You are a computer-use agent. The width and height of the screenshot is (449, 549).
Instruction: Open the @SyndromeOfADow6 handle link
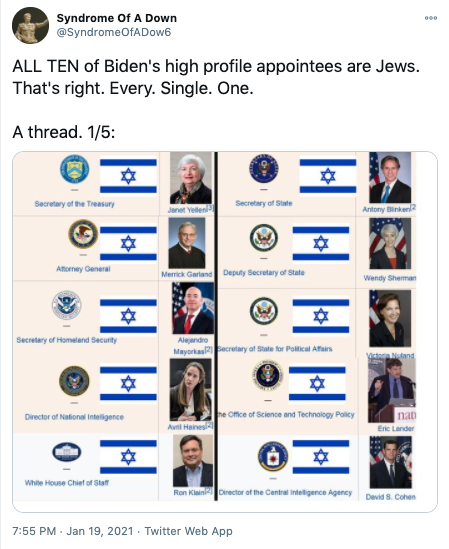(x=114, y=32)
